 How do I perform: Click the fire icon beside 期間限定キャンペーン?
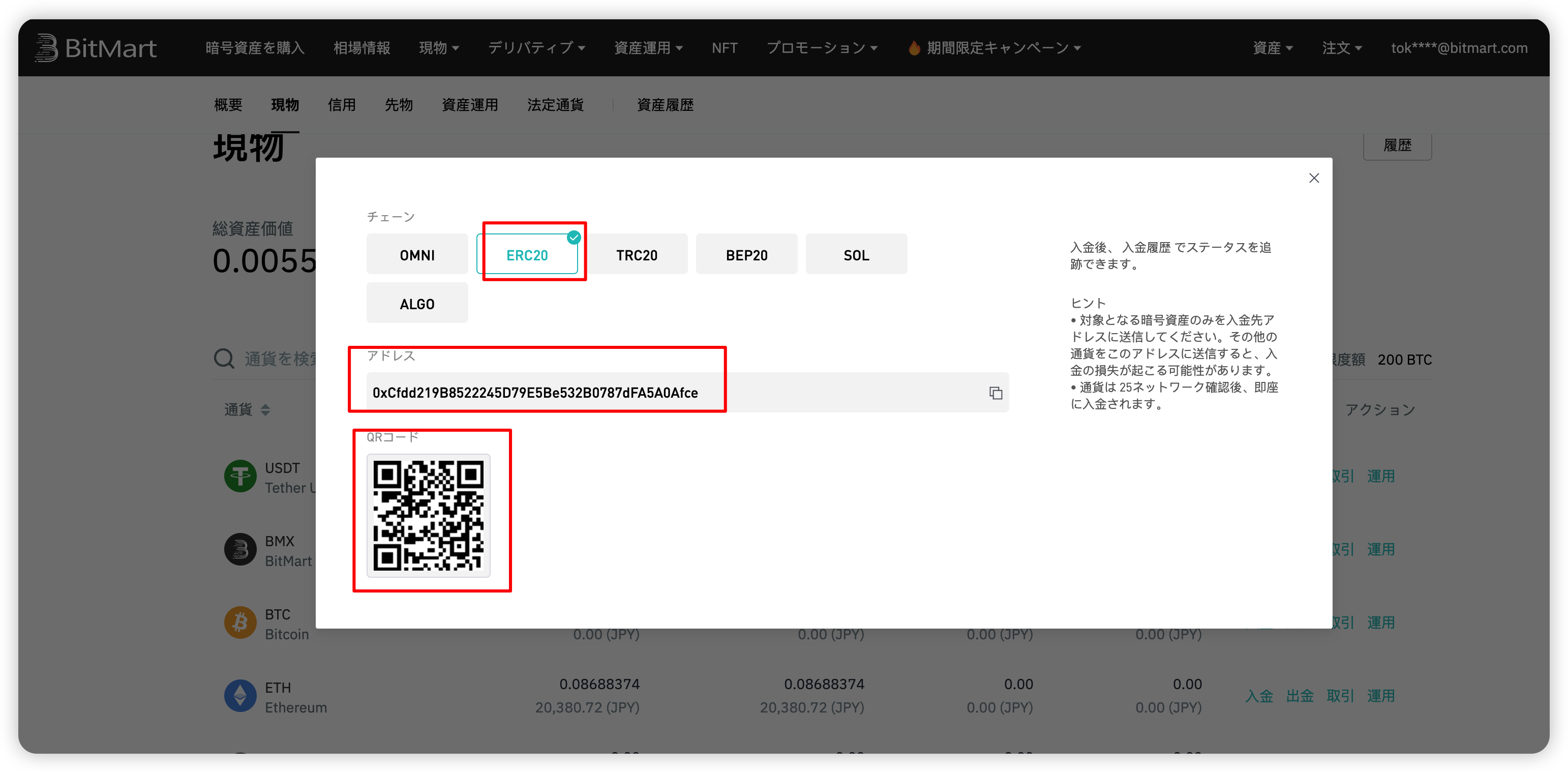coord(914,47)
